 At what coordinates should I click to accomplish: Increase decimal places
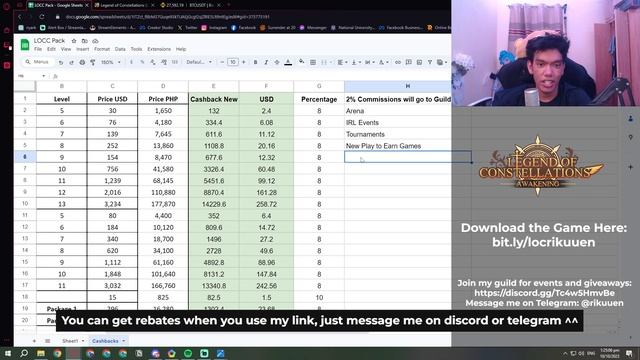coord(164,62)
